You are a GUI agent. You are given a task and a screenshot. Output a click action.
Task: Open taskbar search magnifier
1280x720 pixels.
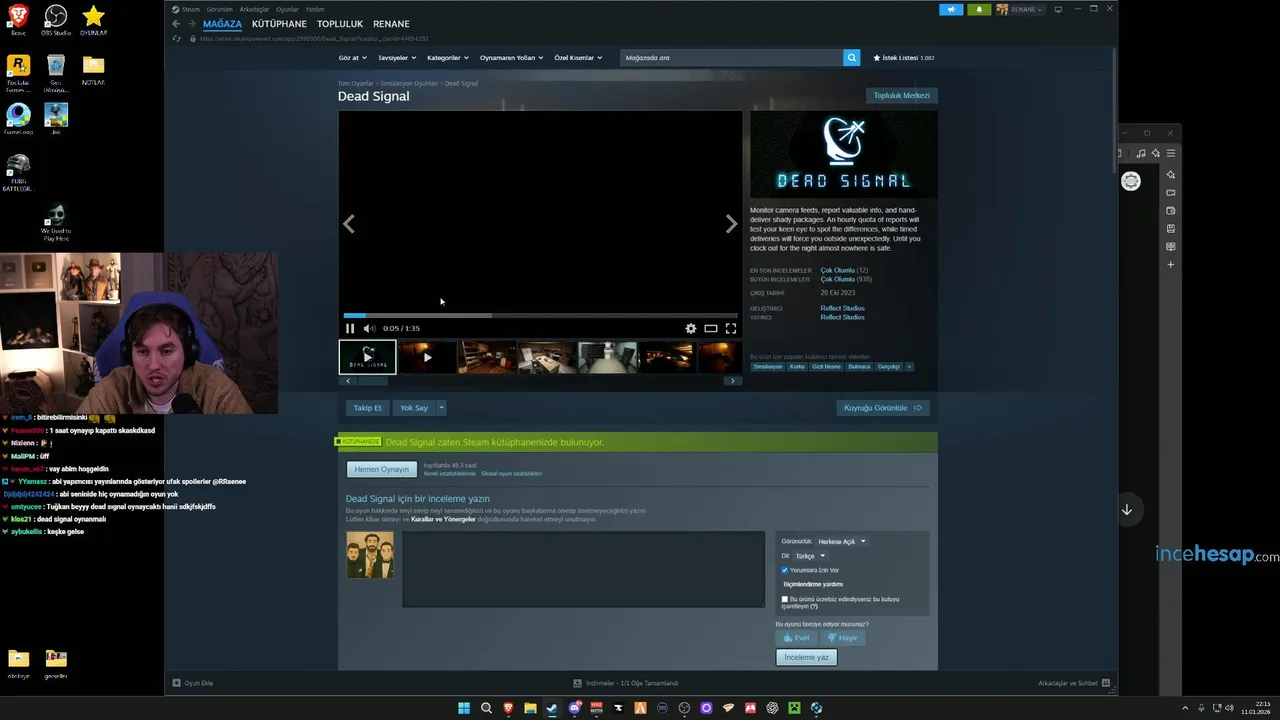(486, 708)
